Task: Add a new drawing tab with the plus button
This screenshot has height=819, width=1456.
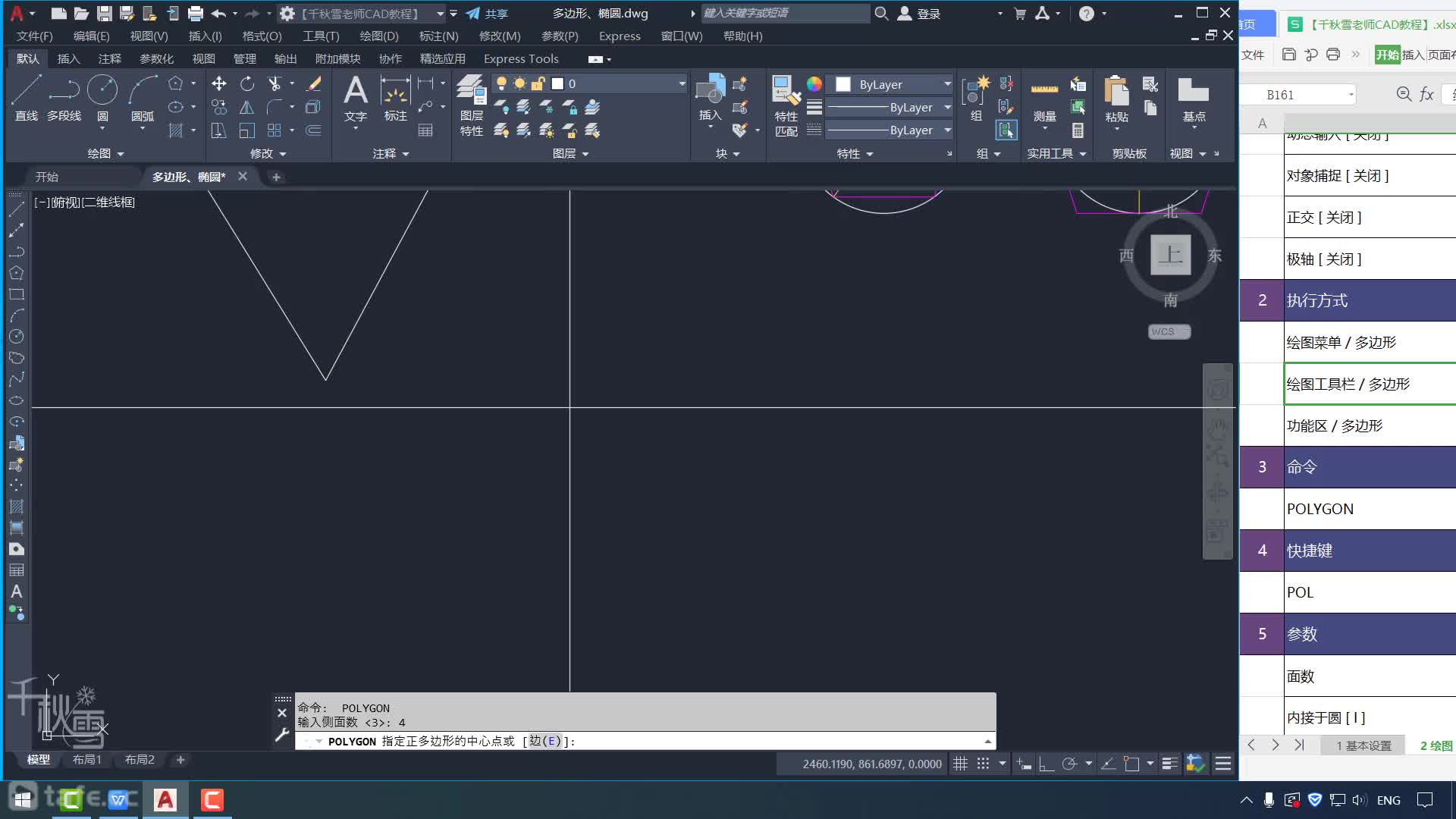Action: click(x=276, y=177)
